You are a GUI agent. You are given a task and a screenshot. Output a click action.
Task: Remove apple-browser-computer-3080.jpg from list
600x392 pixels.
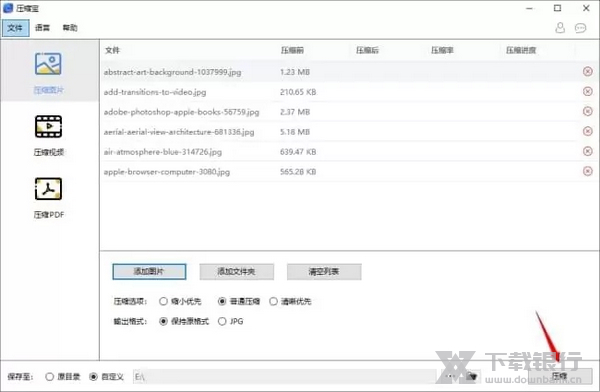coord(588,171)
